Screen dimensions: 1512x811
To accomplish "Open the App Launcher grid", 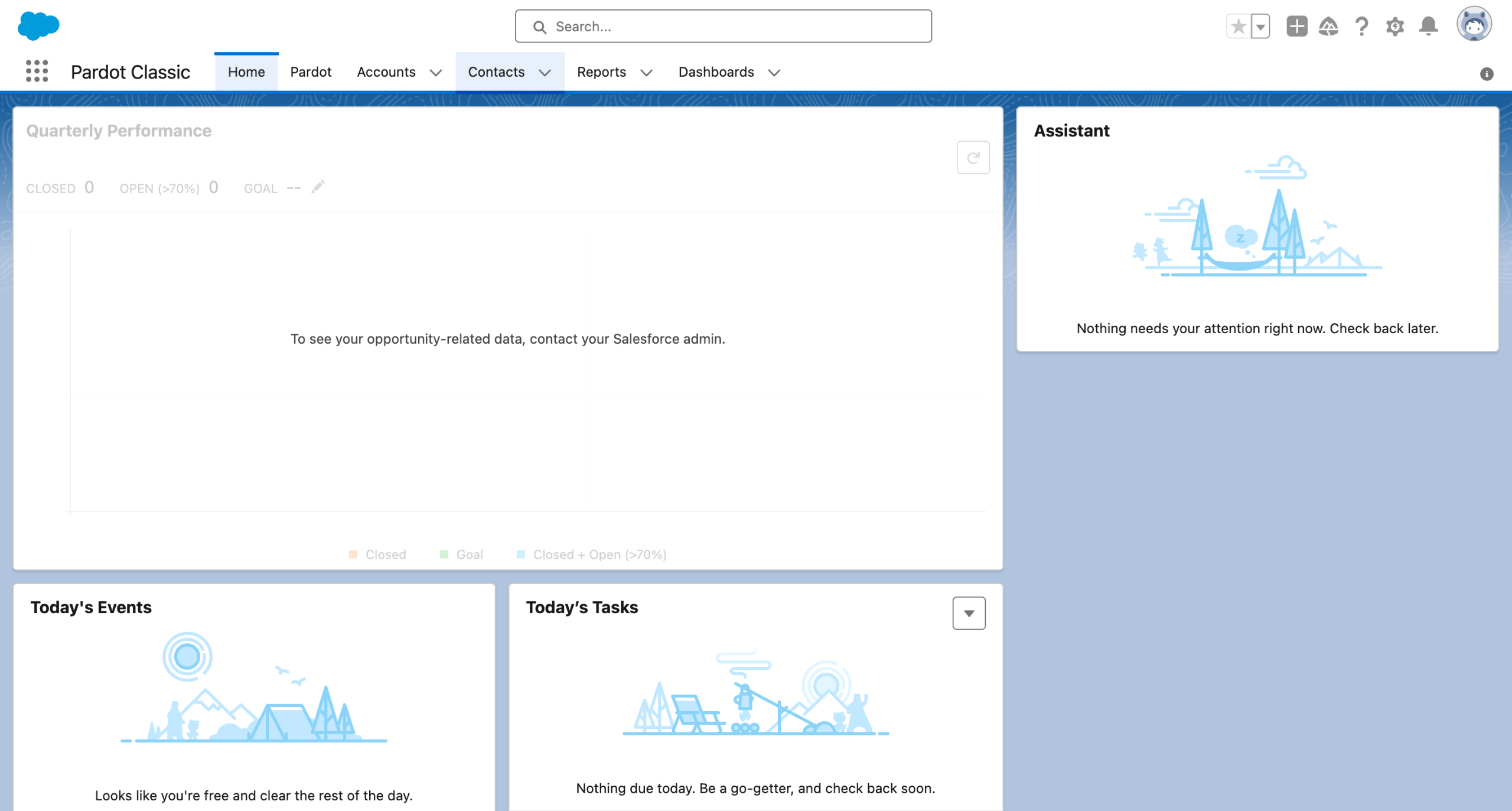I will click(x=37, y=71).
